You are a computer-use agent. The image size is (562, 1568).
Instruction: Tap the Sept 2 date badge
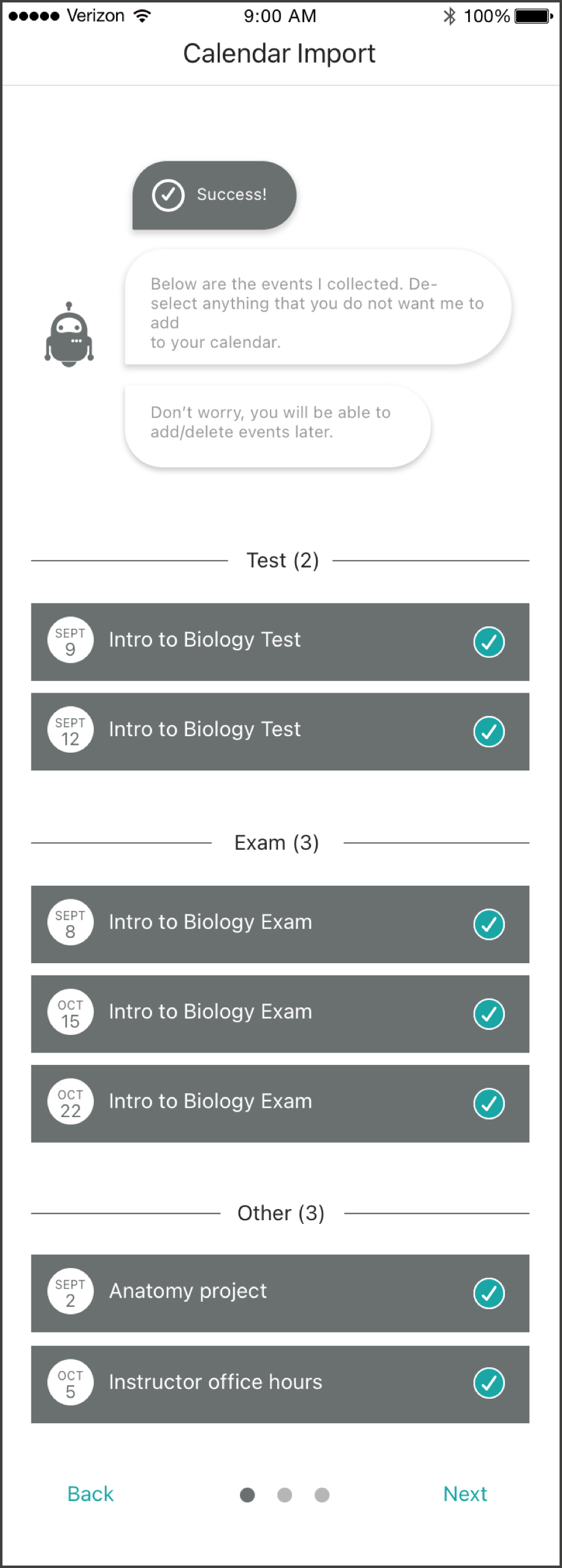point(71,1292)
